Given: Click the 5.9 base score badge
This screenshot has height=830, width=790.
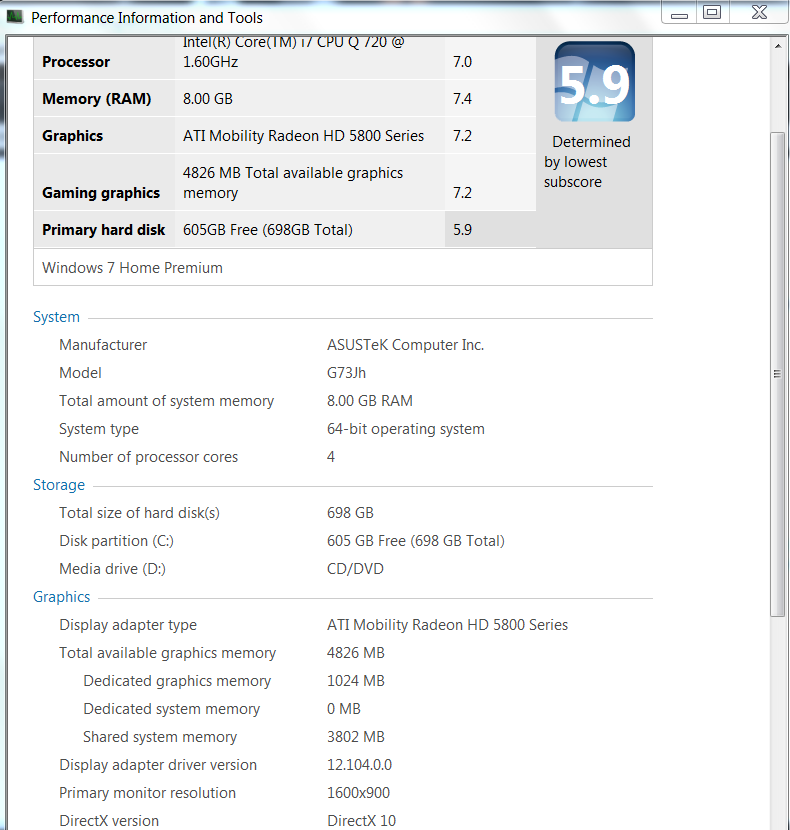Looking at the screenshot, I should pos(595,82).
